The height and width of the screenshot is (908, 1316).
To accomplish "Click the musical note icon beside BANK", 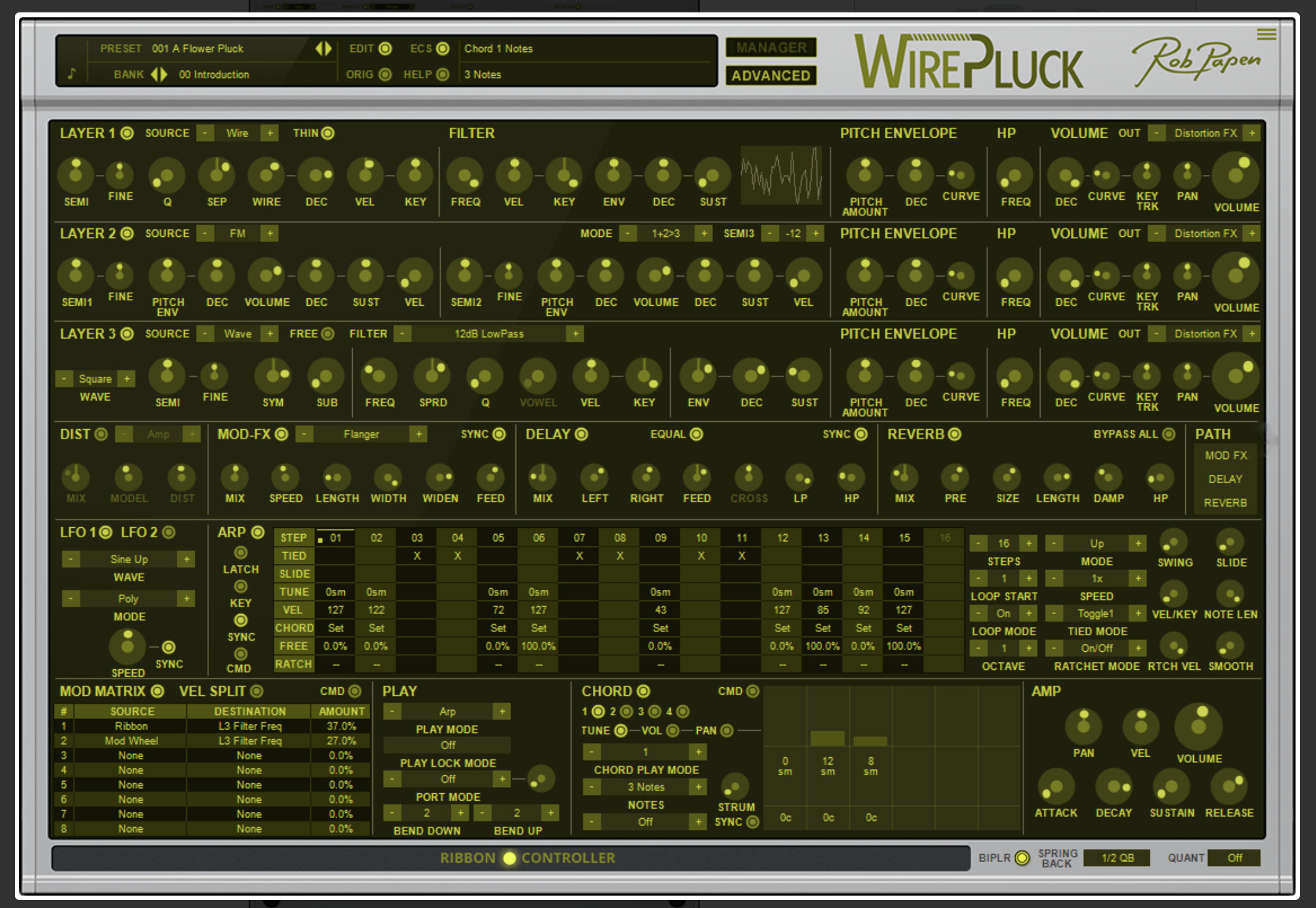I will (73, 74).
